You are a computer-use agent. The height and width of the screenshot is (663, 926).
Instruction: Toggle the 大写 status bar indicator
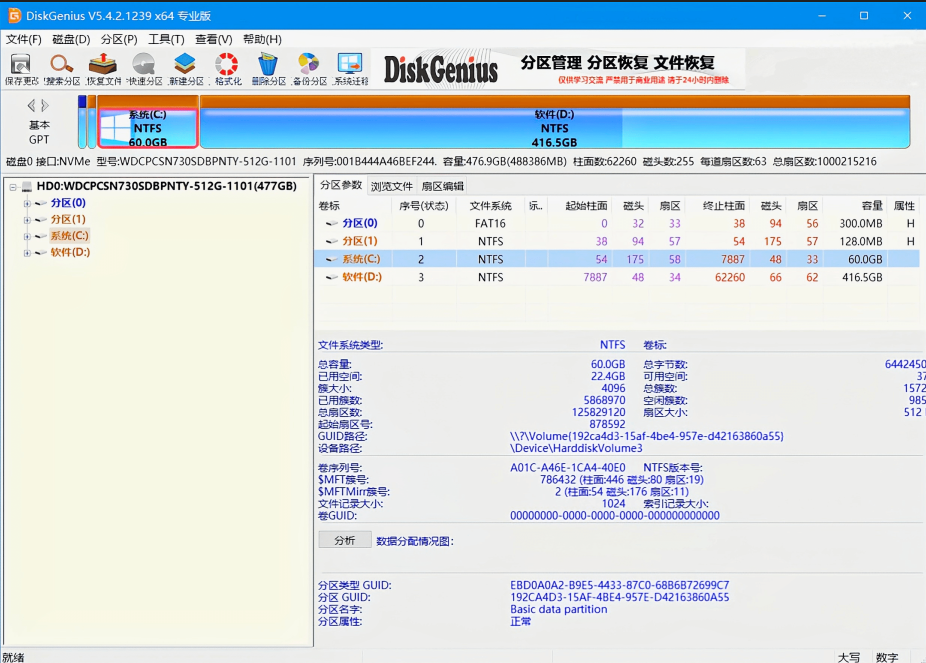848,655
